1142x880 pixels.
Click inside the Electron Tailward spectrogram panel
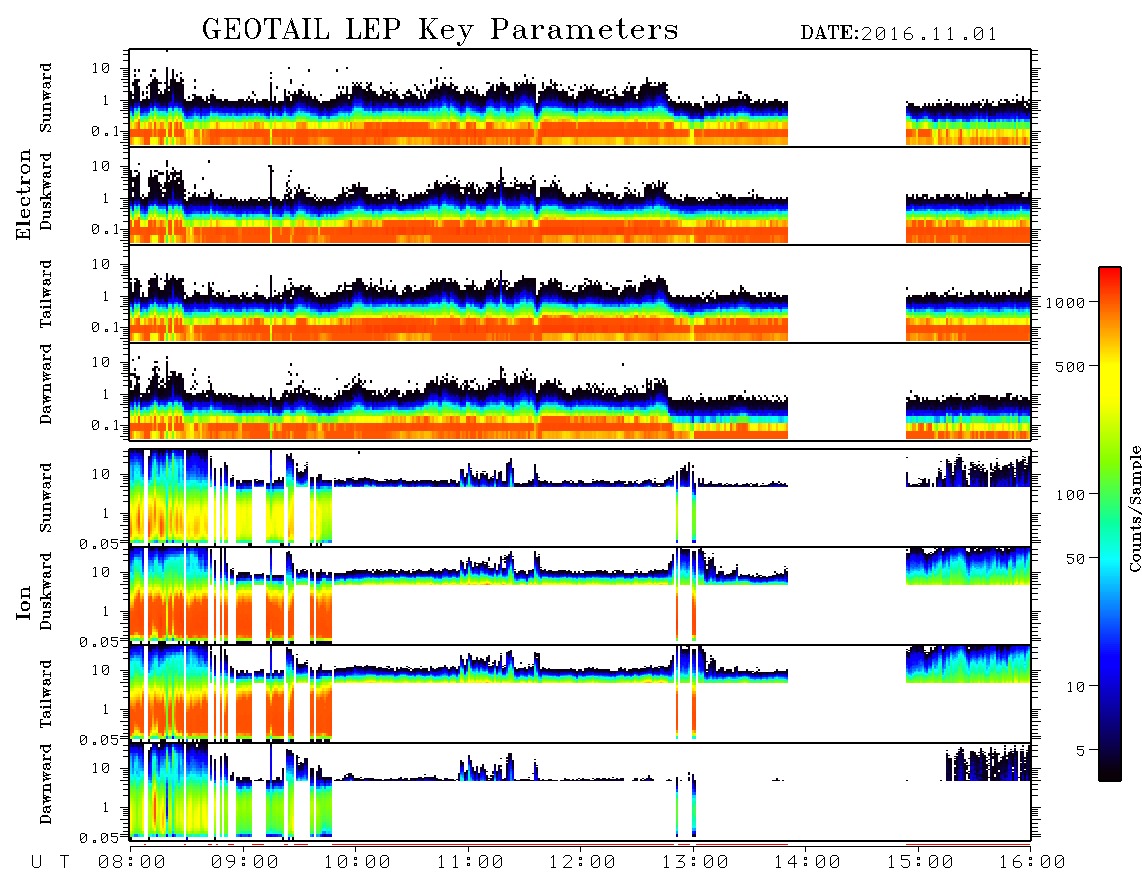pyautogui.click(x=580, y=294)
